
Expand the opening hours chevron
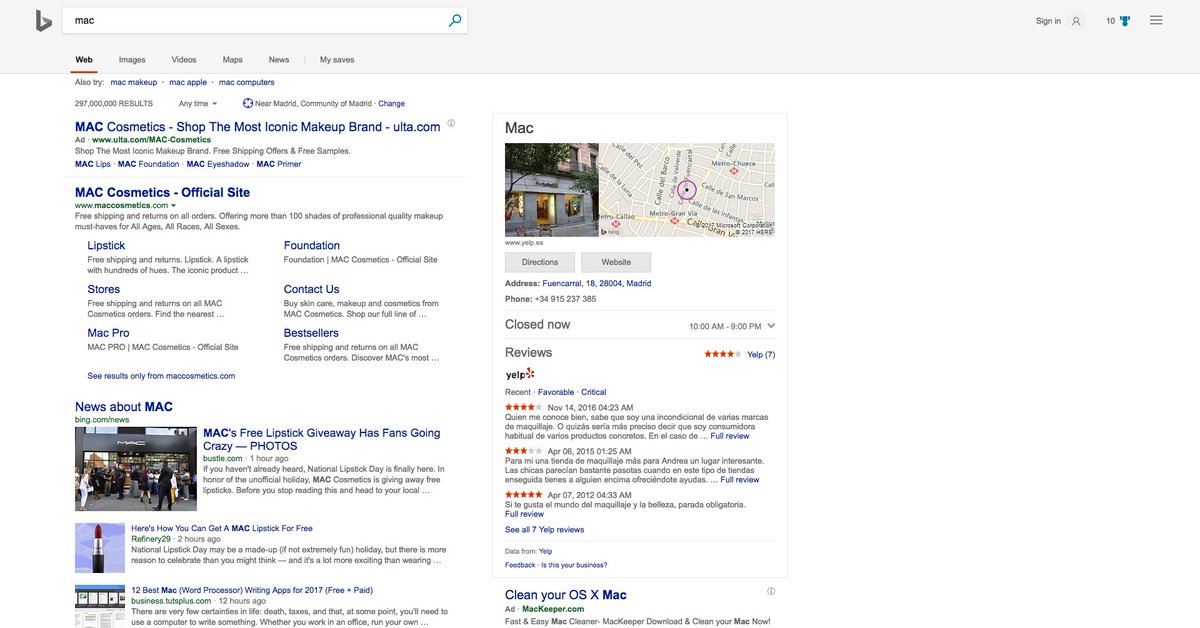coord(771,326)
